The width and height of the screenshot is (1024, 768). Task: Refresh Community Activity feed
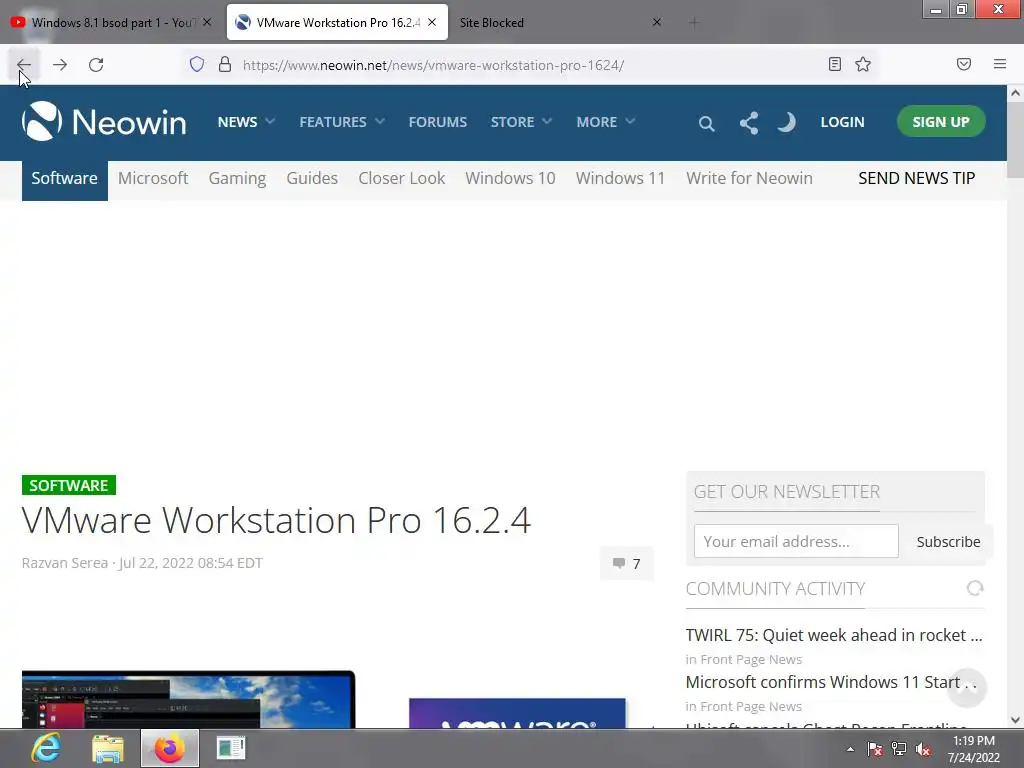[975, 588]
